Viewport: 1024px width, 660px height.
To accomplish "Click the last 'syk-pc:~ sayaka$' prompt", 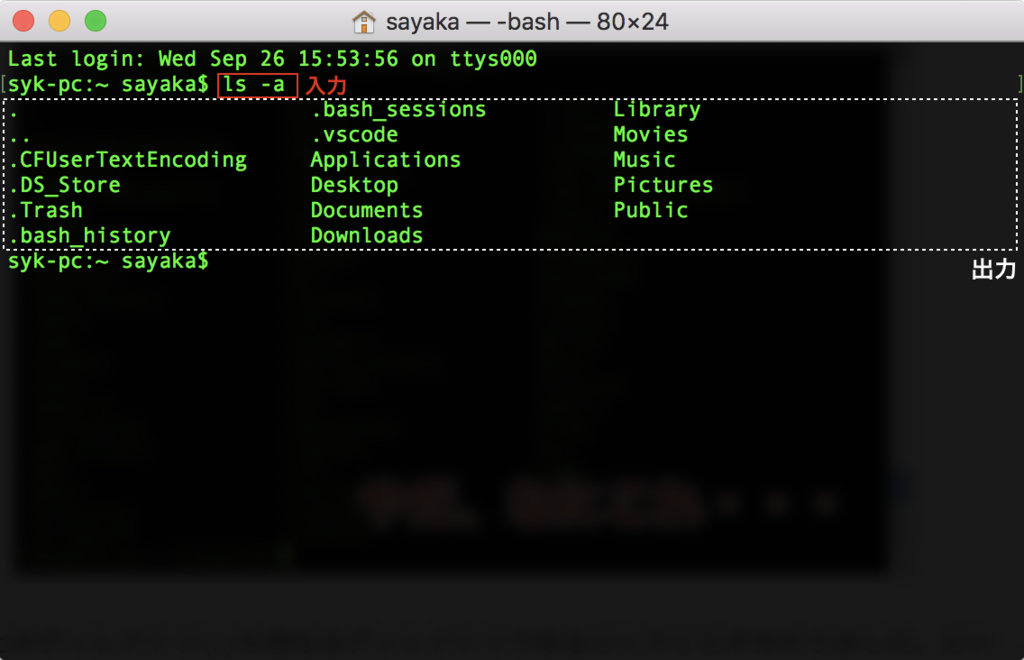I will (108, 261).
